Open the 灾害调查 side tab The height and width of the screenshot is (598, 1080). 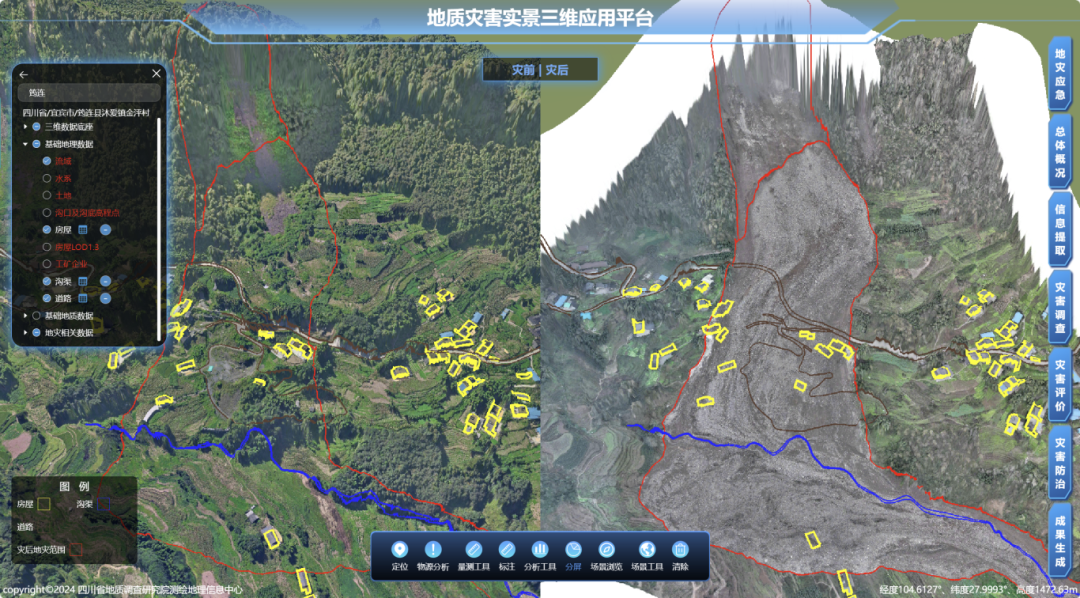tap(1060, 308)
